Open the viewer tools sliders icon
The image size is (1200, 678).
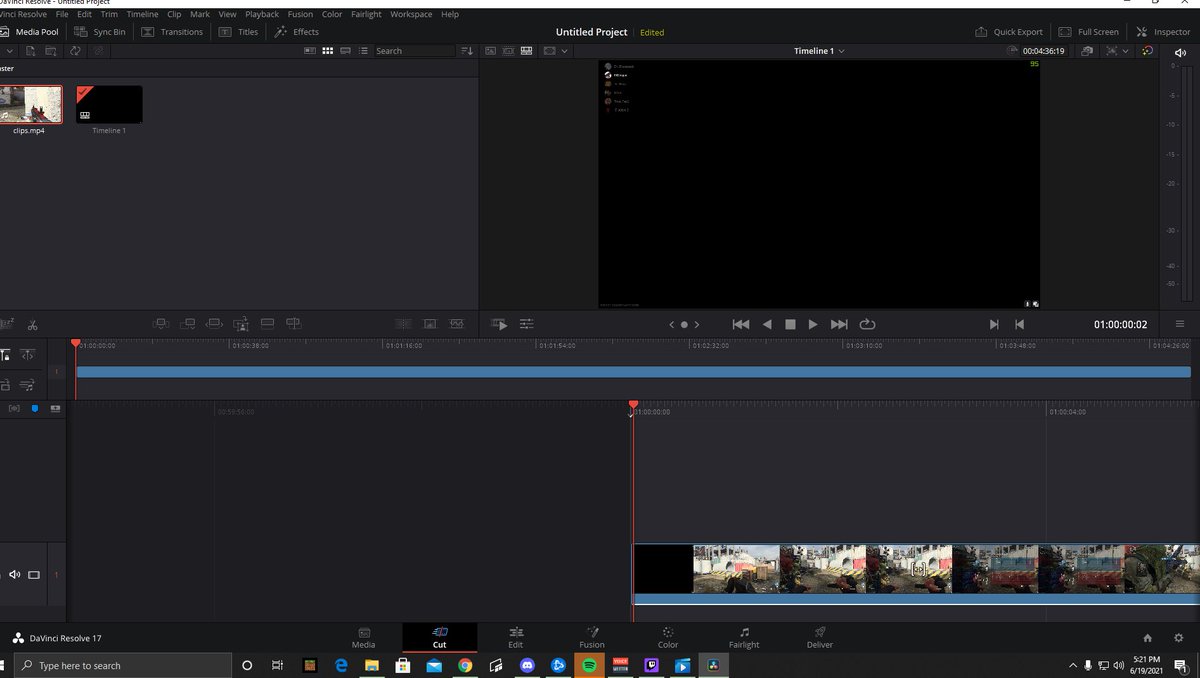(x=527, y=324)
